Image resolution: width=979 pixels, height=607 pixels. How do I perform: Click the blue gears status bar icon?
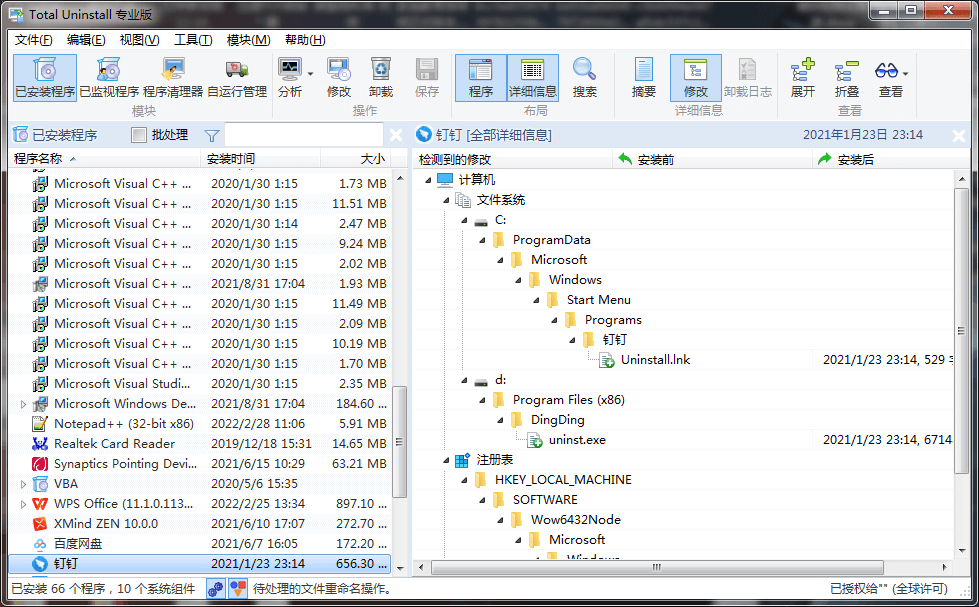click(x=216, y=589)
